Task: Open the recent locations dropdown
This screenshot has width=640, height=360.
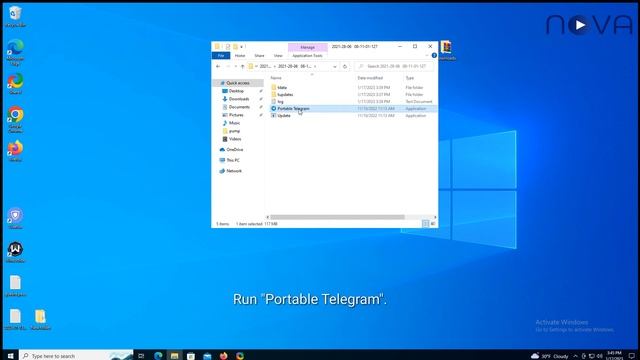Action: (236, 66)
